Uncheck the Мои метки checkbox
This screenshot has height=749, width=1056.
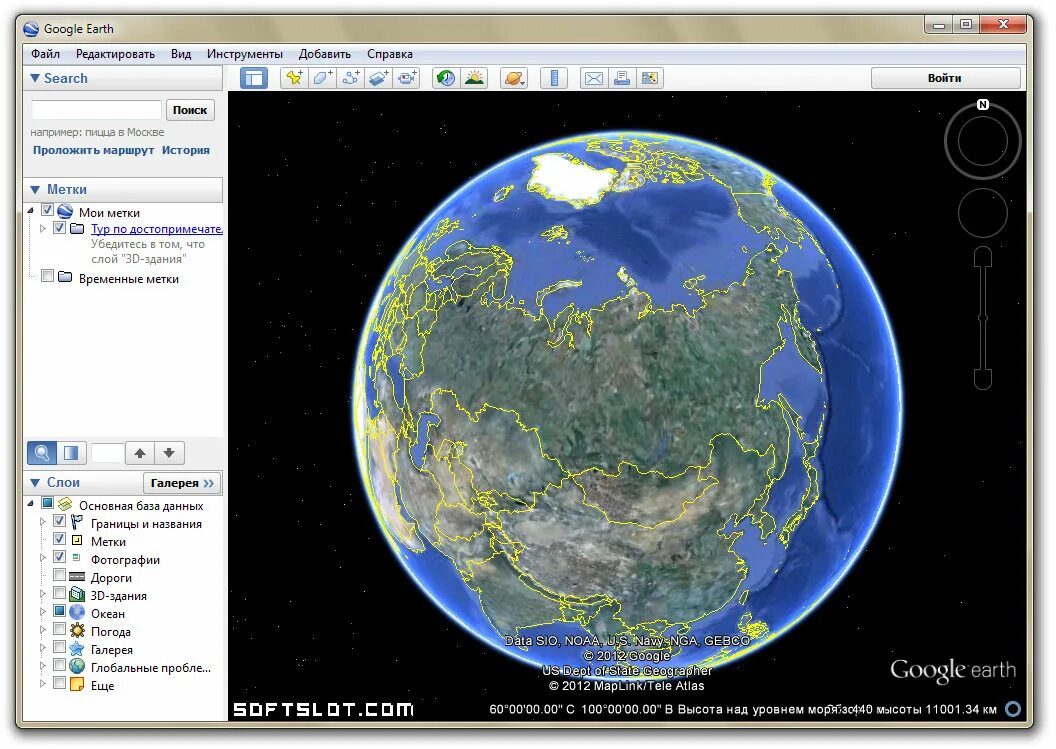(x=47, y=210)
